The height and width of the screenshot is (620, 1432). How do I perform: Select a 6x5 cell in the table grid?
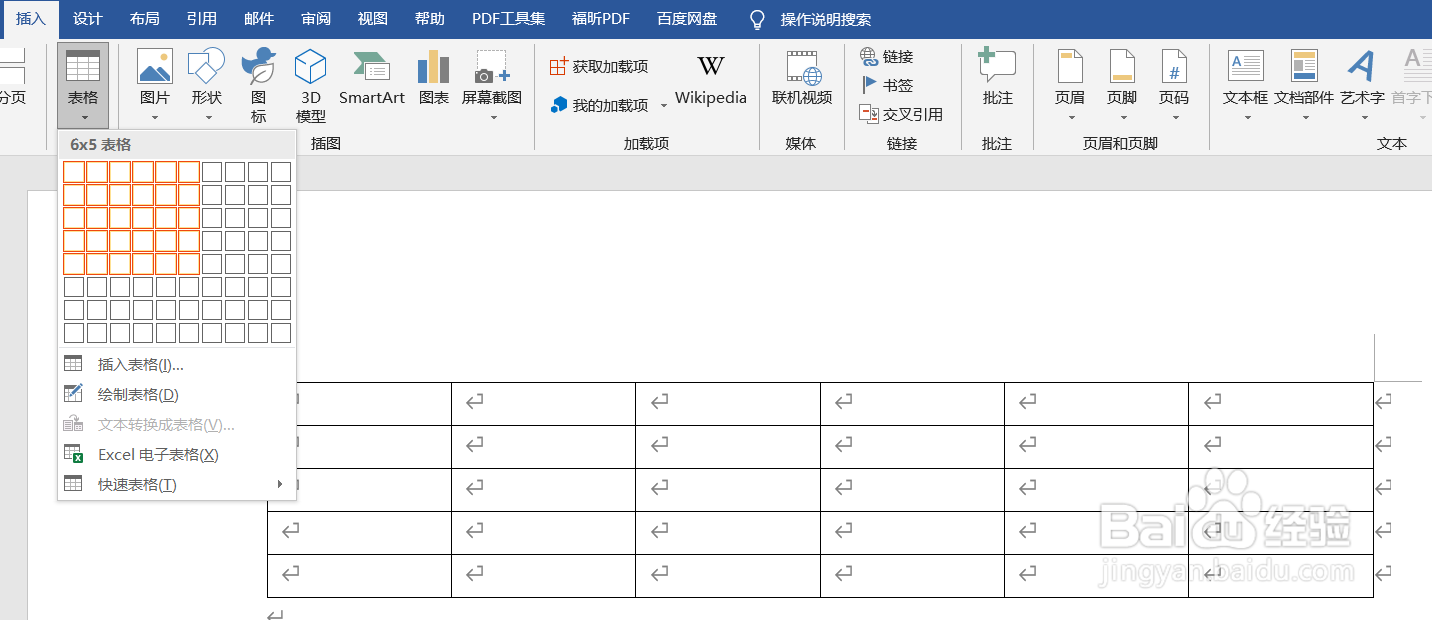[x=187, y=263]
